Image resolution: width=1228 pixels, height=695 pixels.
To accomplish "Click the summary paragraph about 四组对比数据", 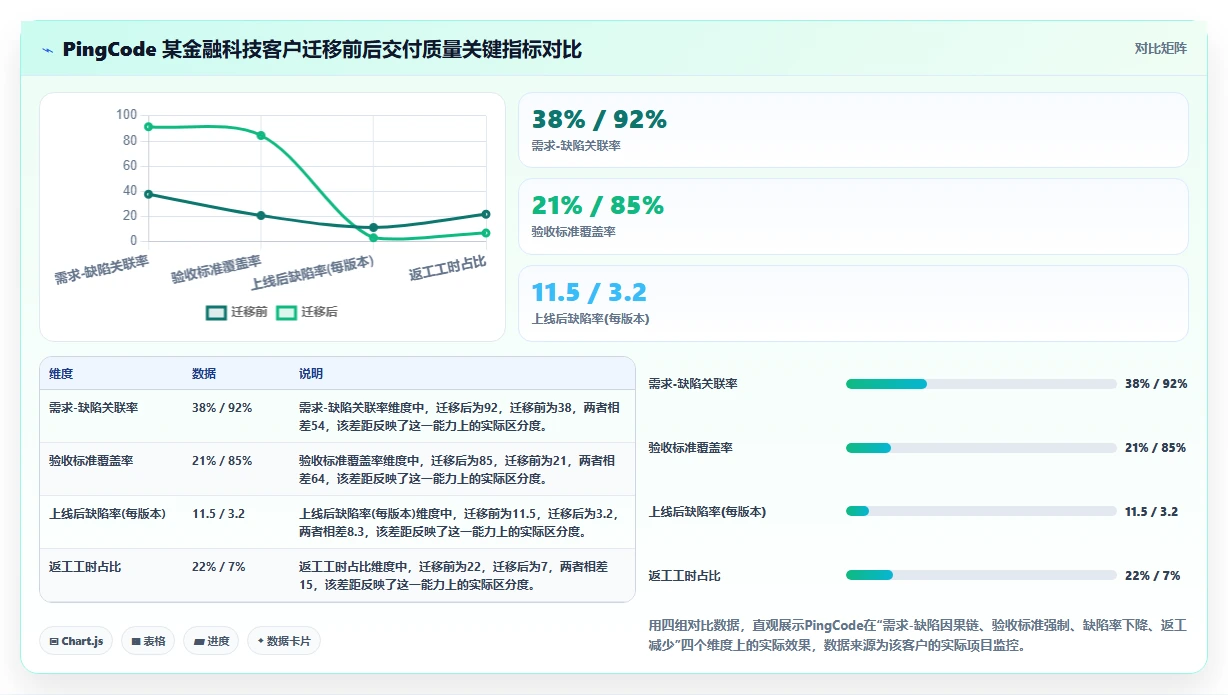I will click(x=918, y=635).
